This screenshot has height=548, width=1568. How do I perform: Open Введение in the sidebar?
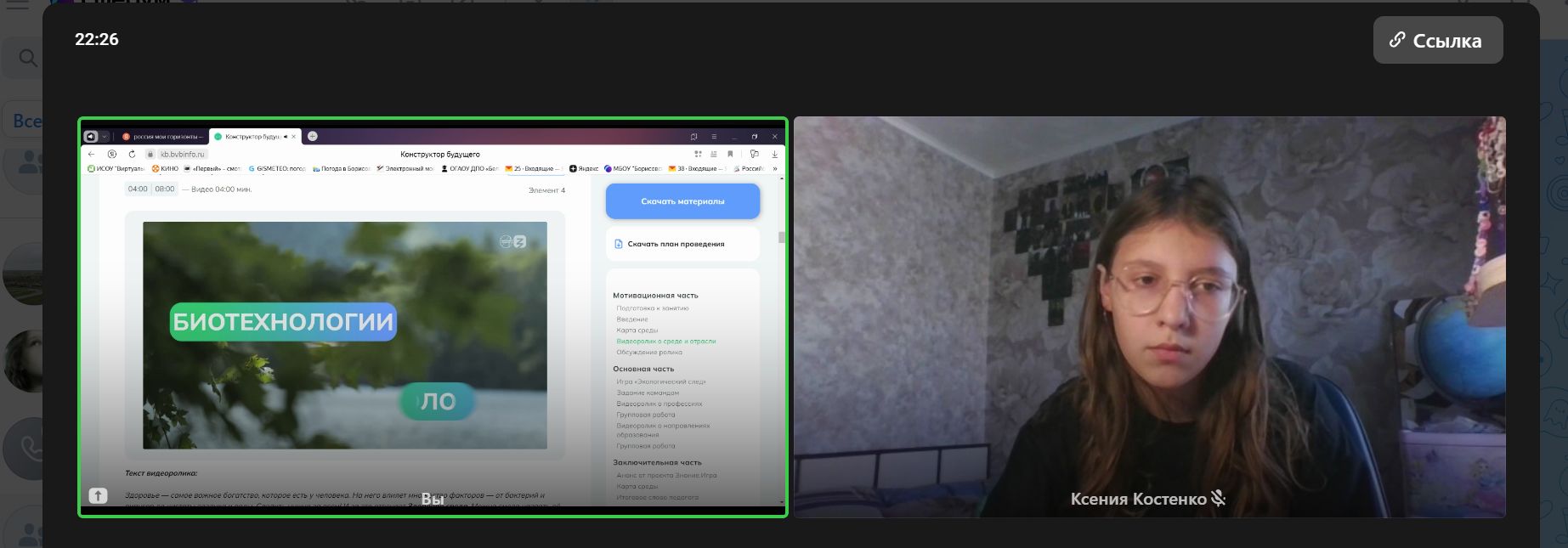click(632, 319)
